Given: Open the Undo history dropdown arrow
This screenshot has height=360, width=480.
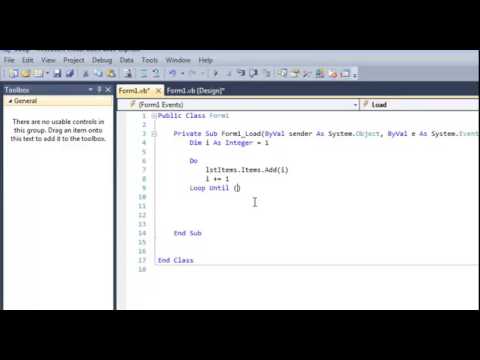Looking at the screenshot, I should (x=182, y=74).
